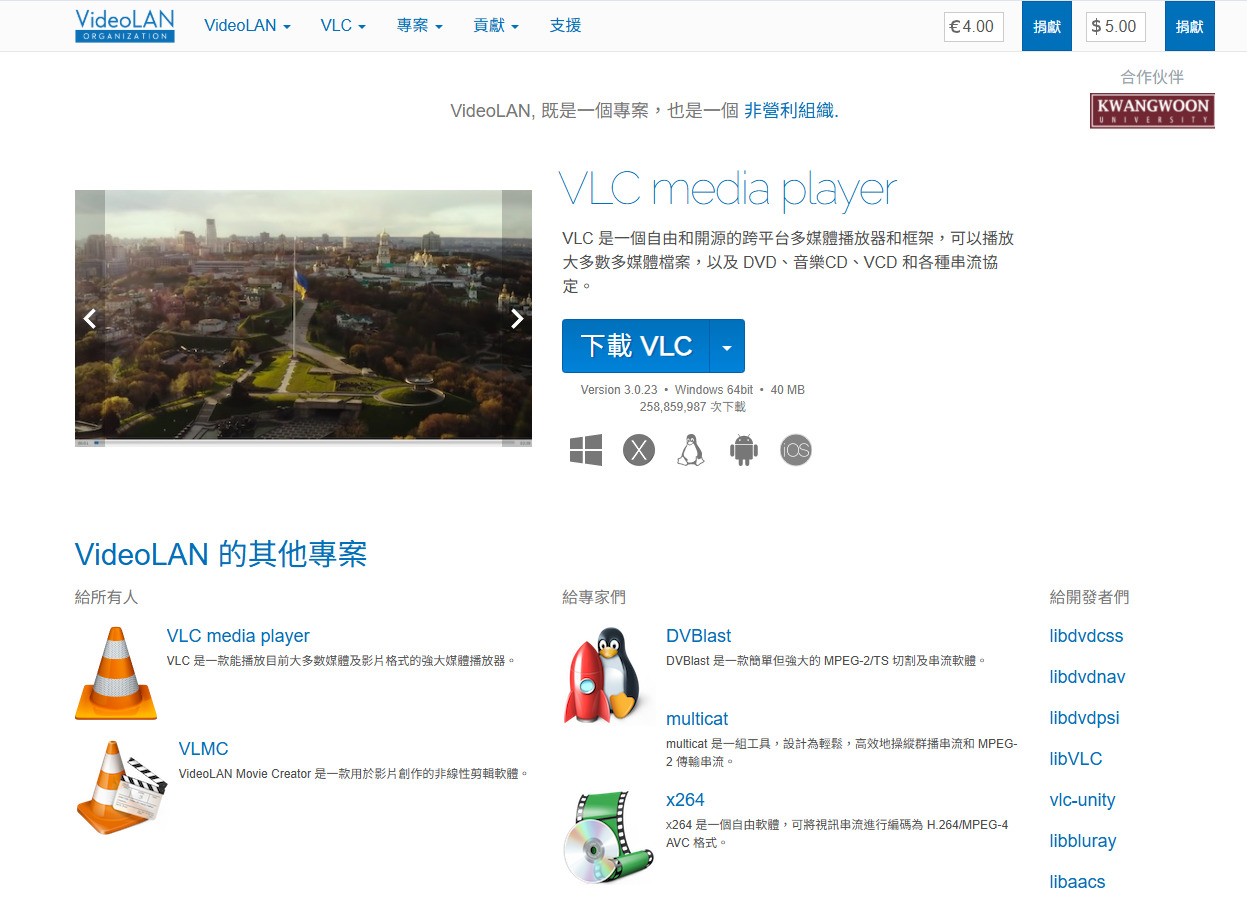Open the libdvdcss developer link

pyautogui.click(x=1086, y=636)
